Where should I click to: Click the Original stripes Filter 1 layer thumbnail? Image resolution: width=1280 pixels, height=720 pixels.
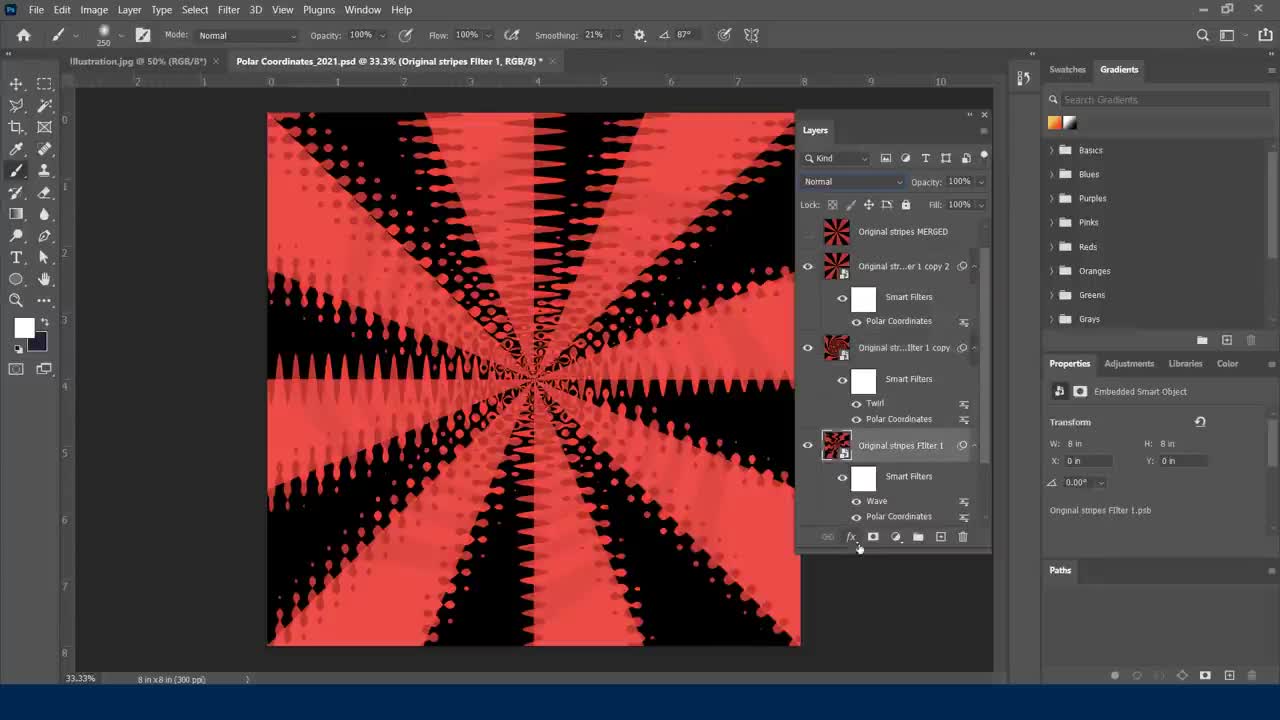836,446
